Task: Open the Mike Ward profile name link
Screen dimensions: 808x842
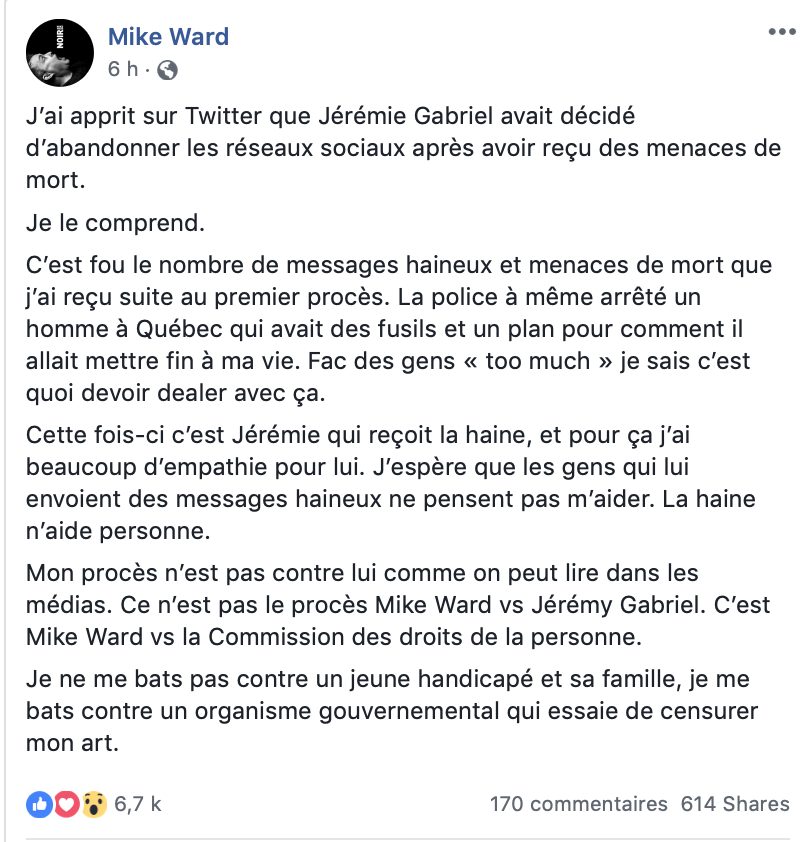Action: (x=169, y=37)
